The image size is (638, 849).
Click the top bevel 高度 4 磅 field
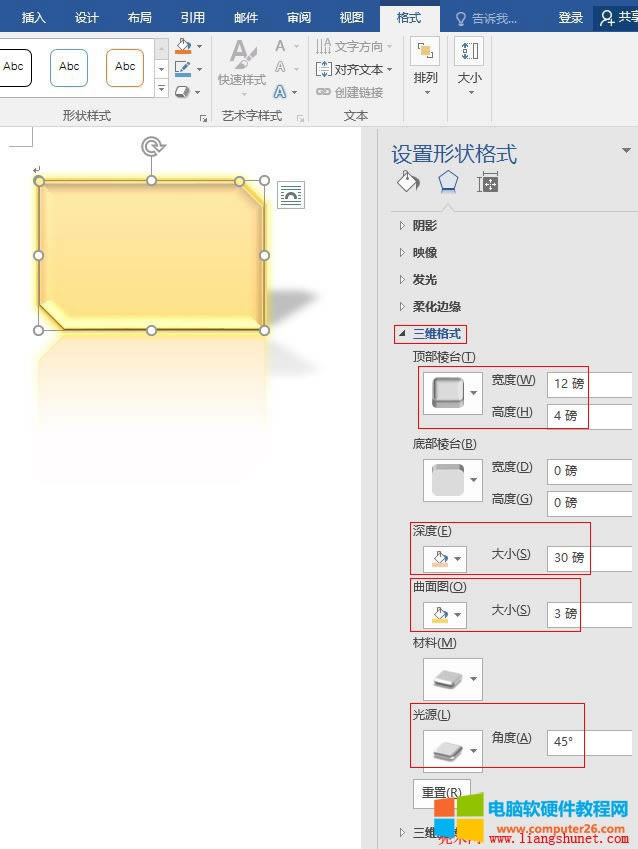point(590,416)
